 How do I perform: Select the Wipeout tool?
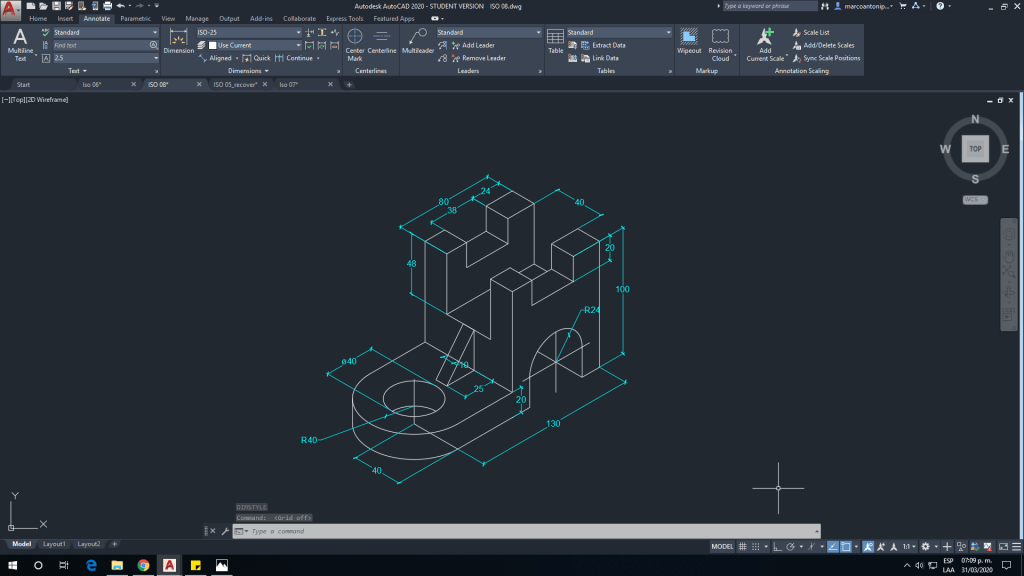(689, 41)
